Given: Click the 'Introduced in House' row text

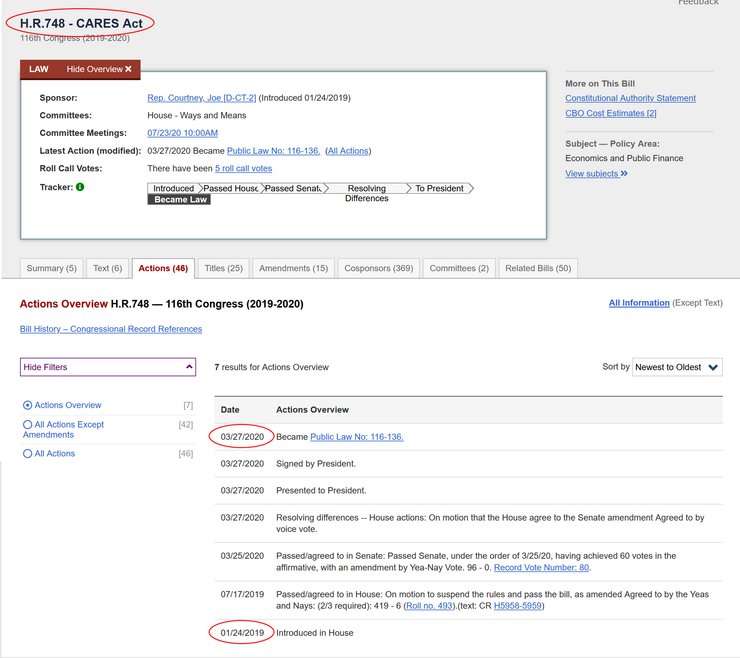Looking at the screenshot, I should click(315, 633).
